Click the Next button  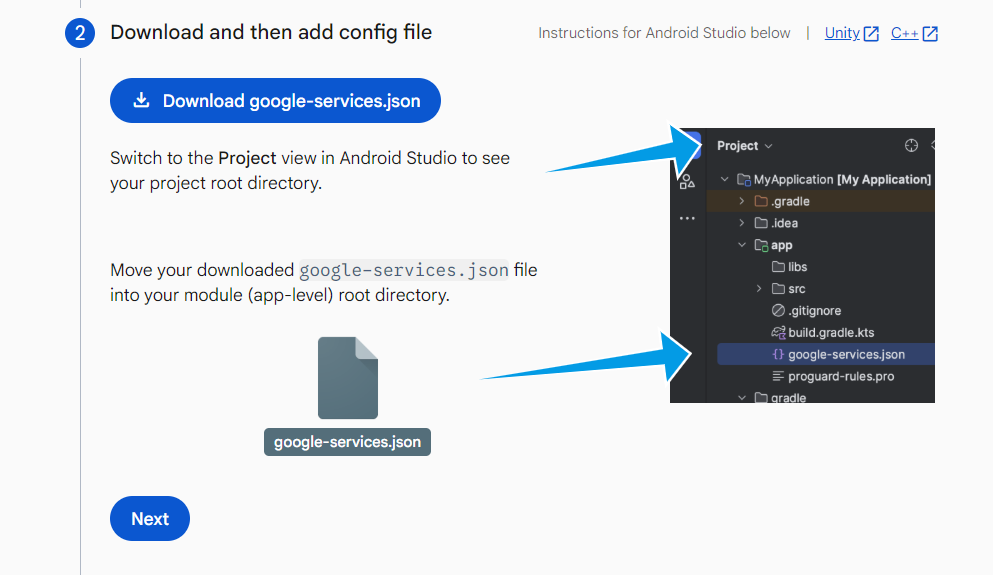tap(150, 519)
